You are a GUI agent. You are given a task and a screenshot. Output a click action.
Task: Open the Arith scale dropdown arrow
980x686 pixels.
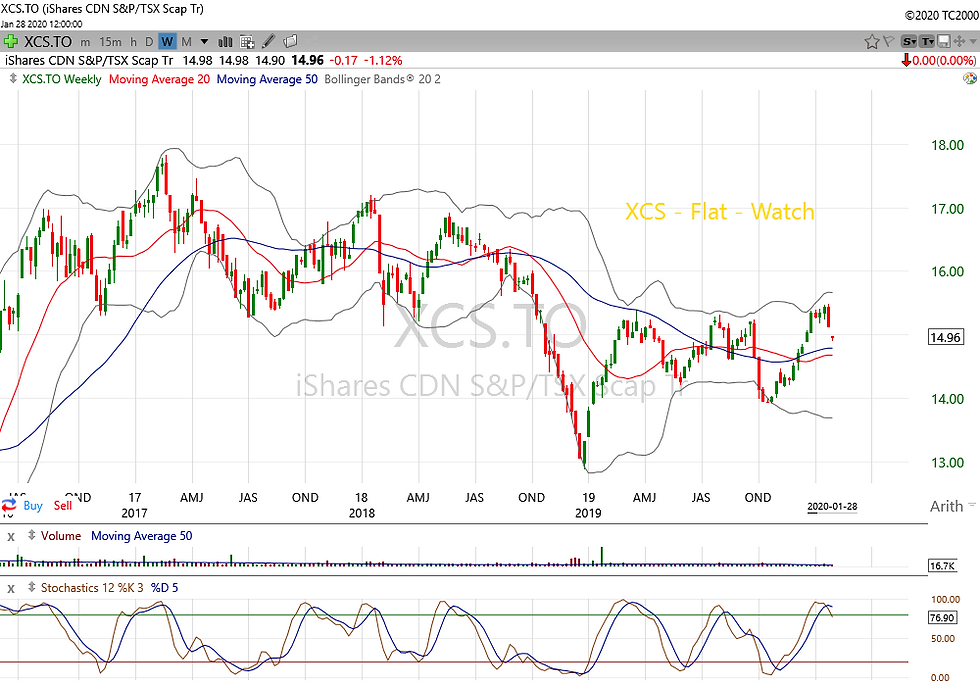pos(971,504)
